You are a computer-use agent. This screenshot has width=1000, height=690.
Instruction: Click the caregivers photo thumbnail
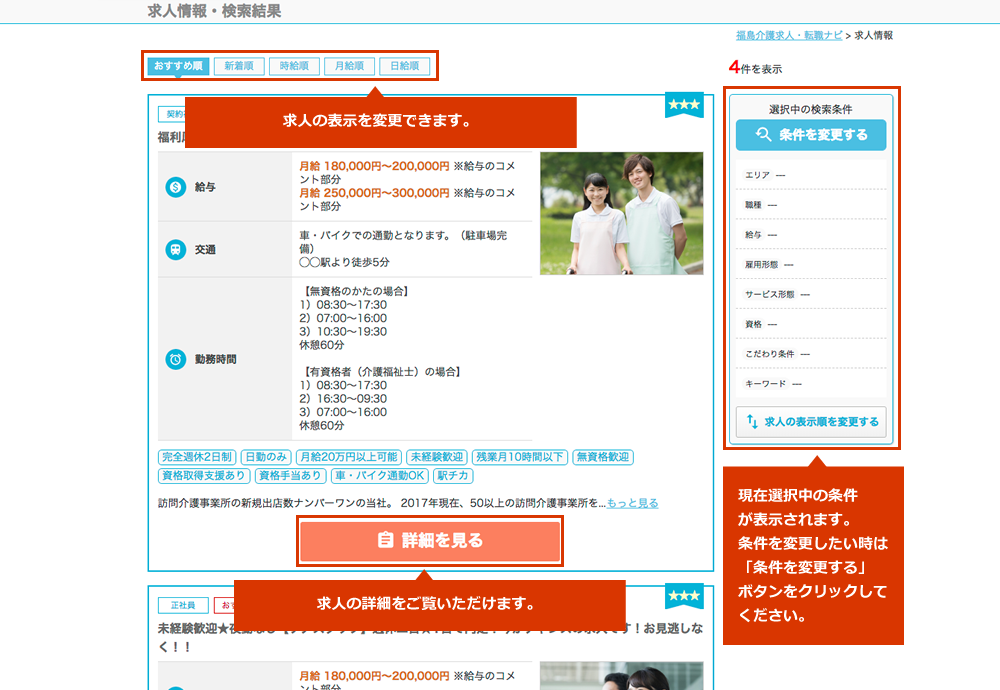pyautogui.click(x=621, y=213)
